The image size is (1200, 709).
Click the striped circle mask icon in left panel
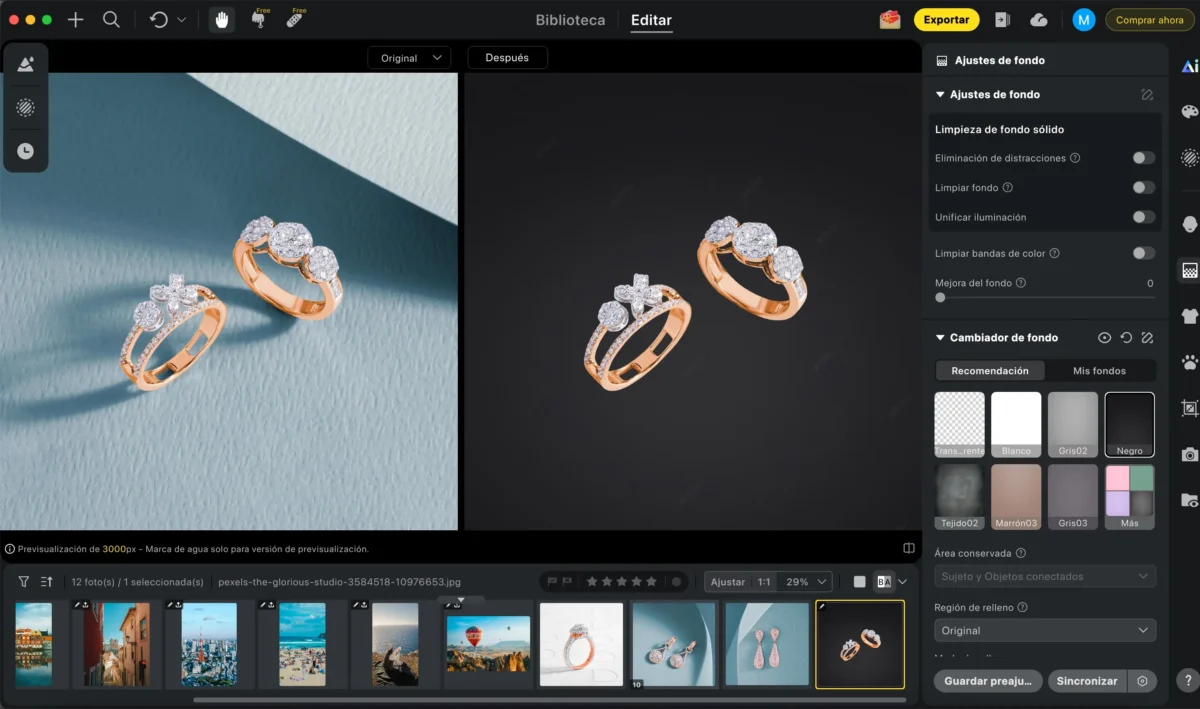pos(26,108)
